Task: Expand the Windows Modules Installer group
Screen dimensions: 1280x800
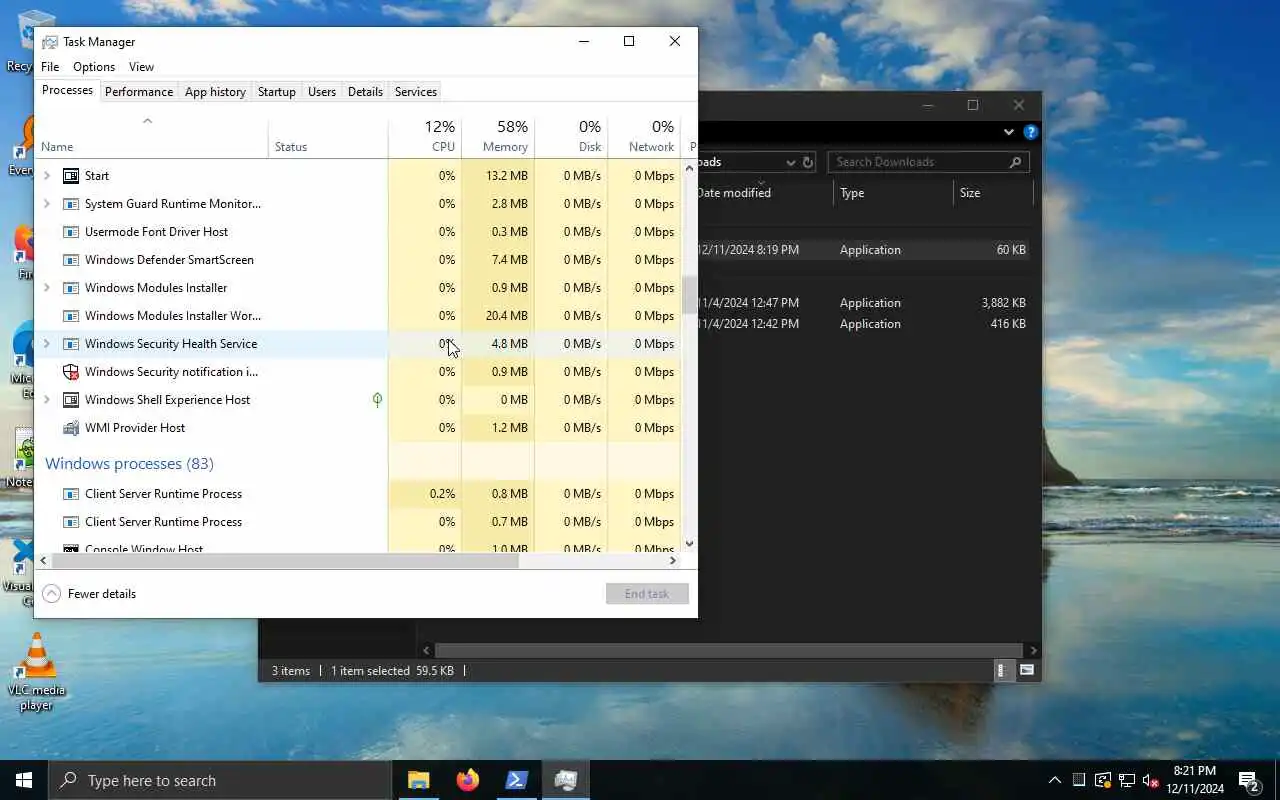Action: point(47,288)
